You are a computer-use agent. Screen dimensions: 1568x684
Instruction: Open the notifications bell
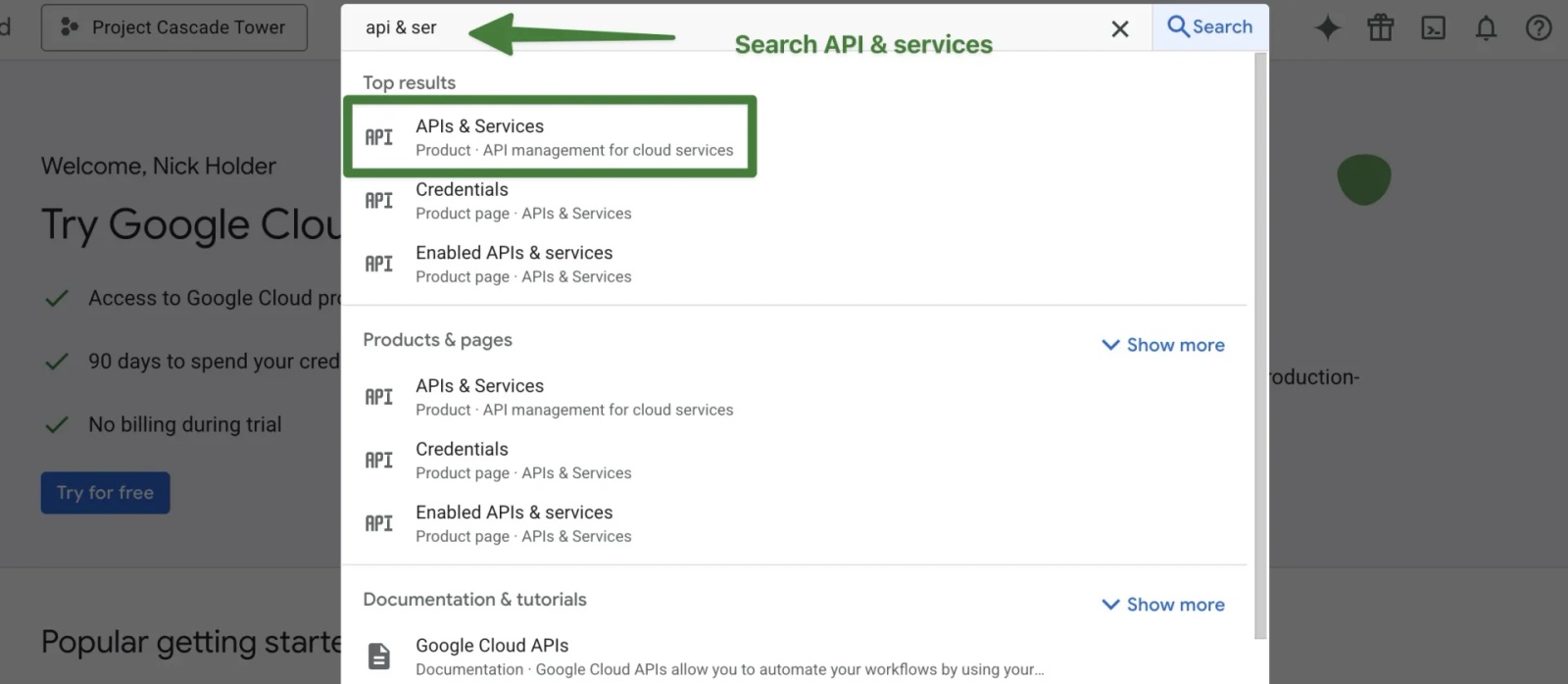(x=1486, y=28)
